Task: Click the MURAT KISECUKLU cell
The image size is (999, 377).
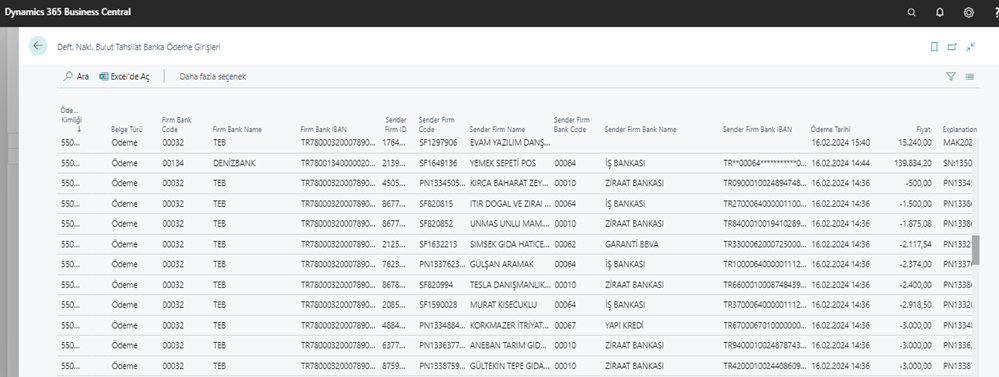Action: (x=503, y=305)
